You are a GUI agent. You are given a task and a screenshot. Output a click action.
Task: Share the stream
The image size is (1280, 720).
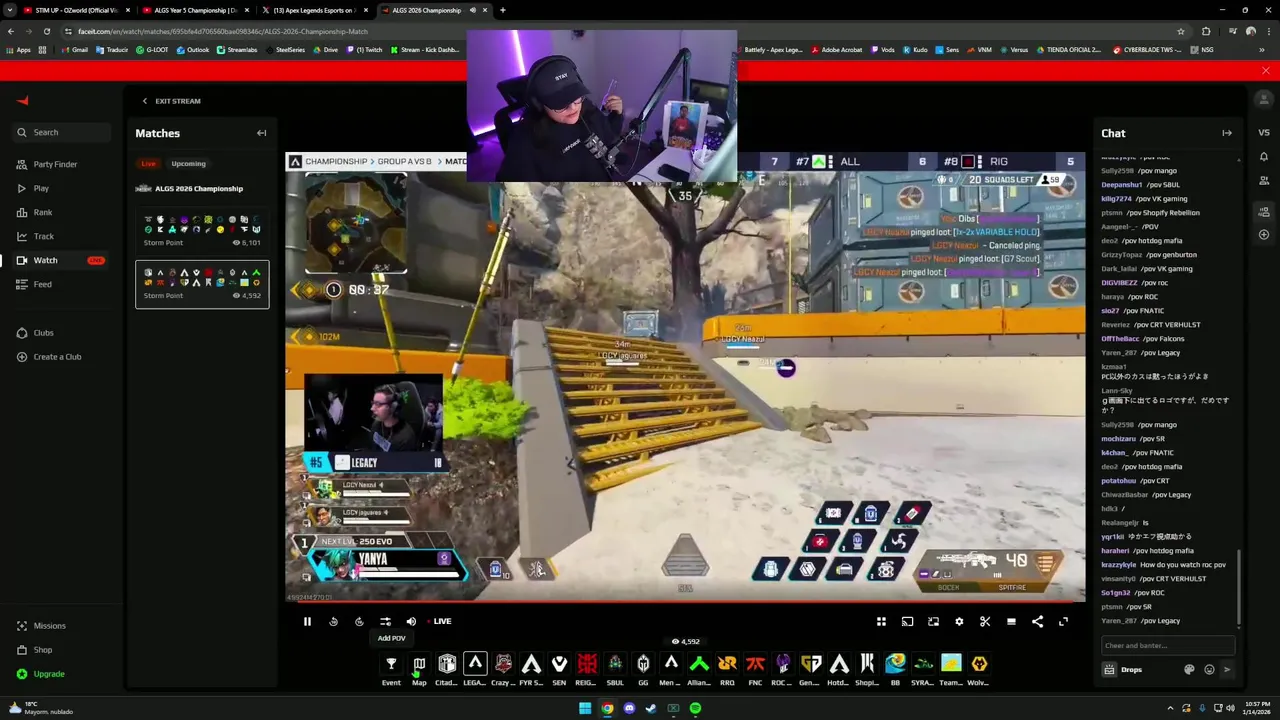1037,621
